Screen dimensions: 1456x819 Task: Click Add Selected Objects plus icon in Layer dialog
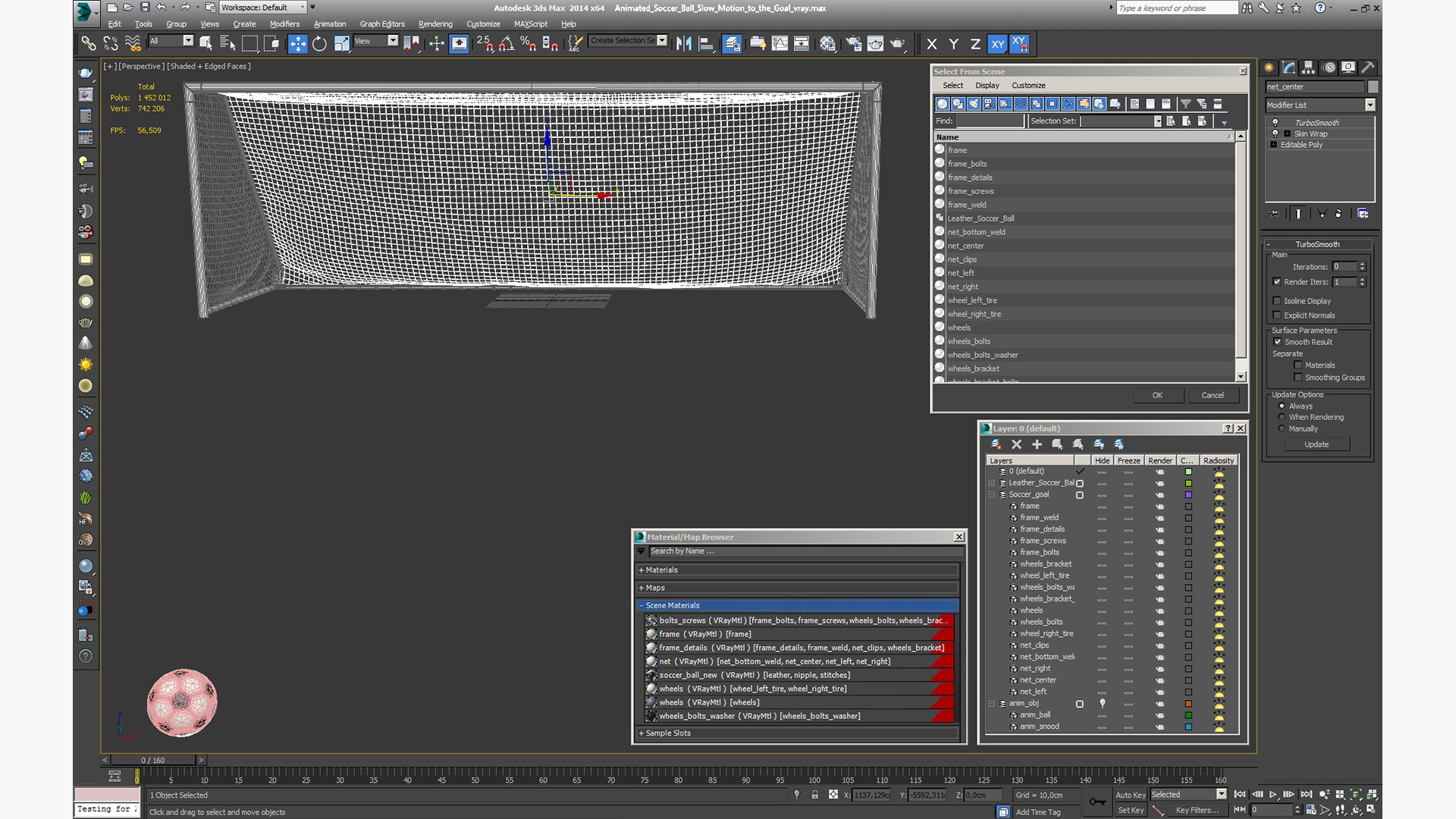(x=1037, y=444)
